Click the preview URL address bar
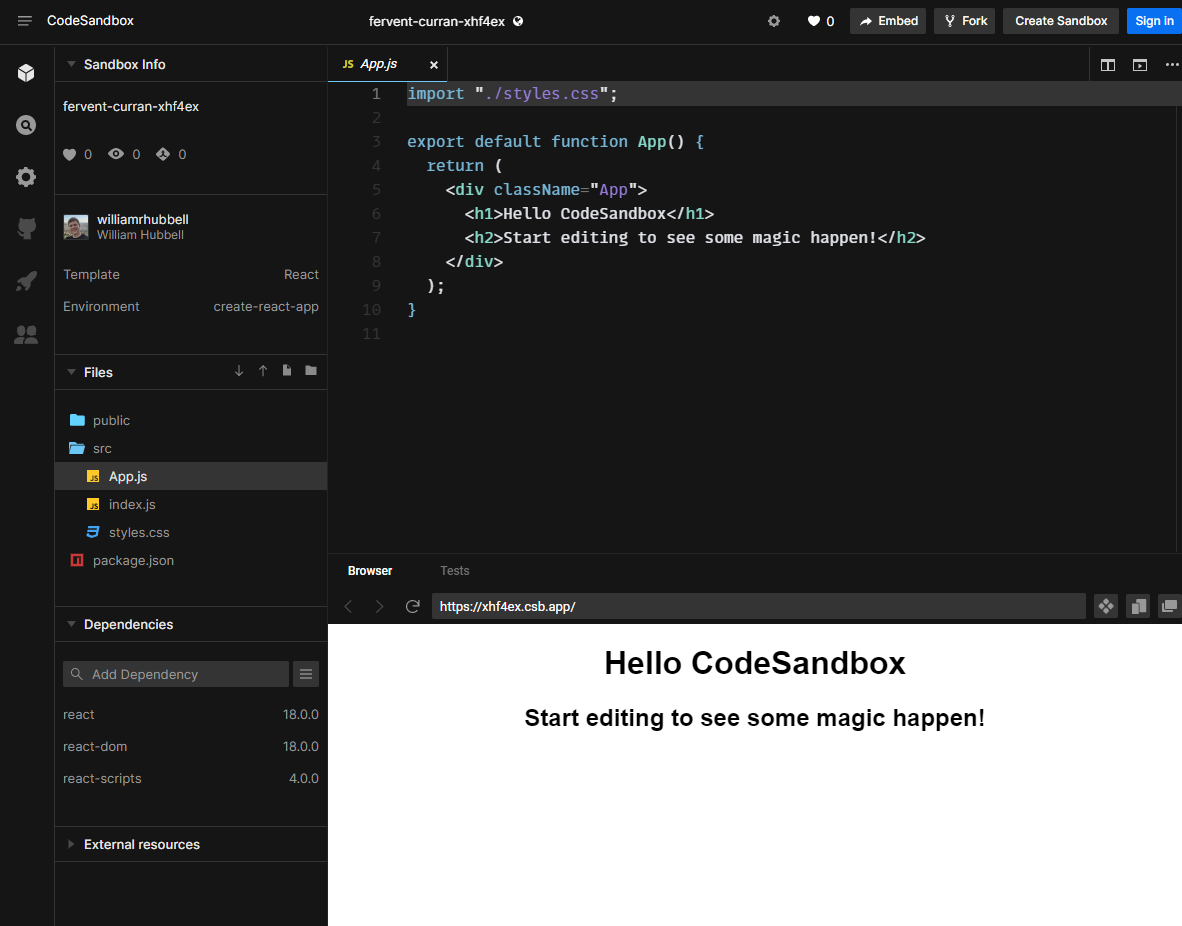The width and height of the screenshot is (1182, 926). click(758, 606)
